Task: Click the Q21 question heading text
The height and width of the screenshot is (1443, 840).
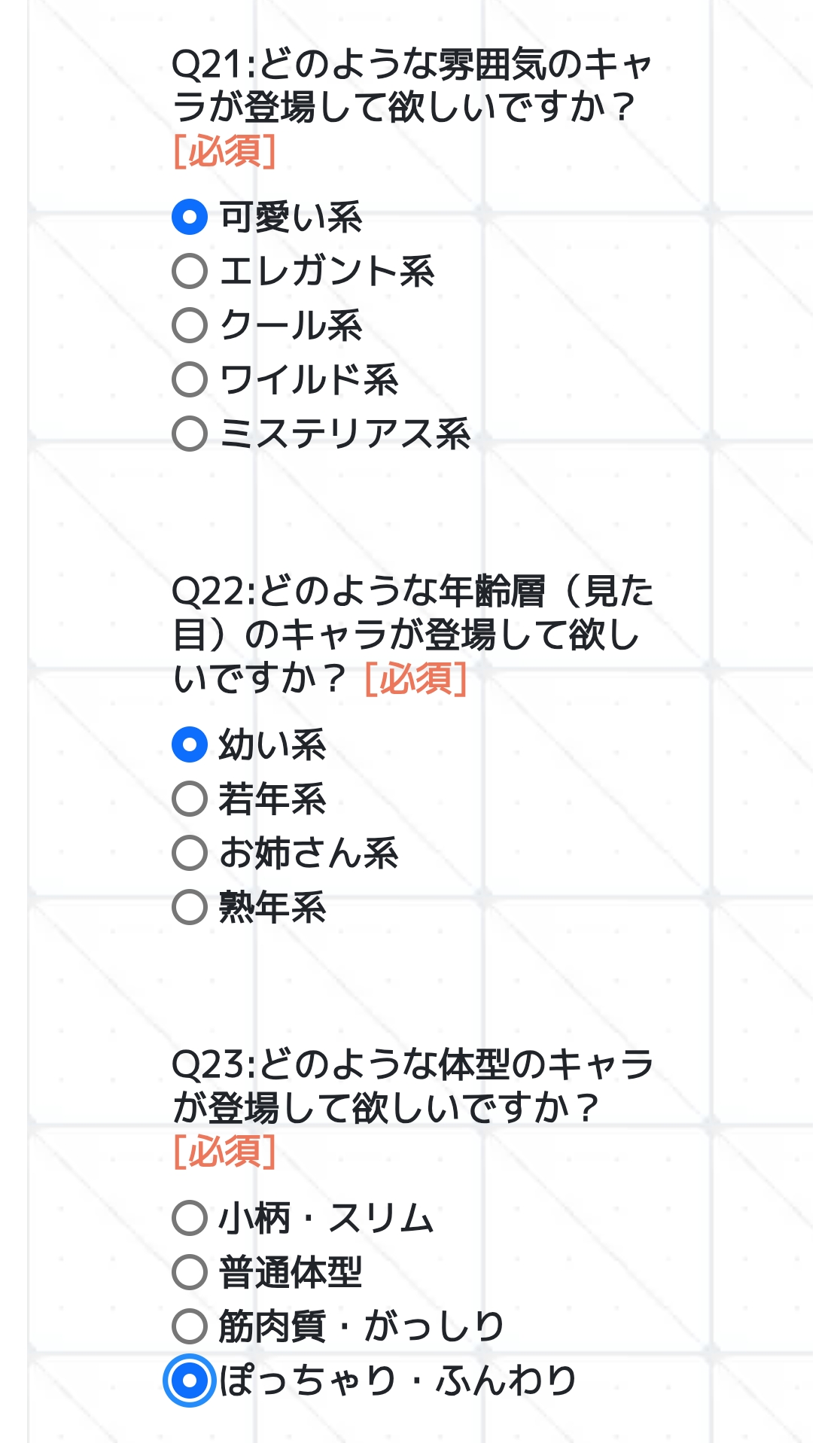Action: click(x=410, y=85)
